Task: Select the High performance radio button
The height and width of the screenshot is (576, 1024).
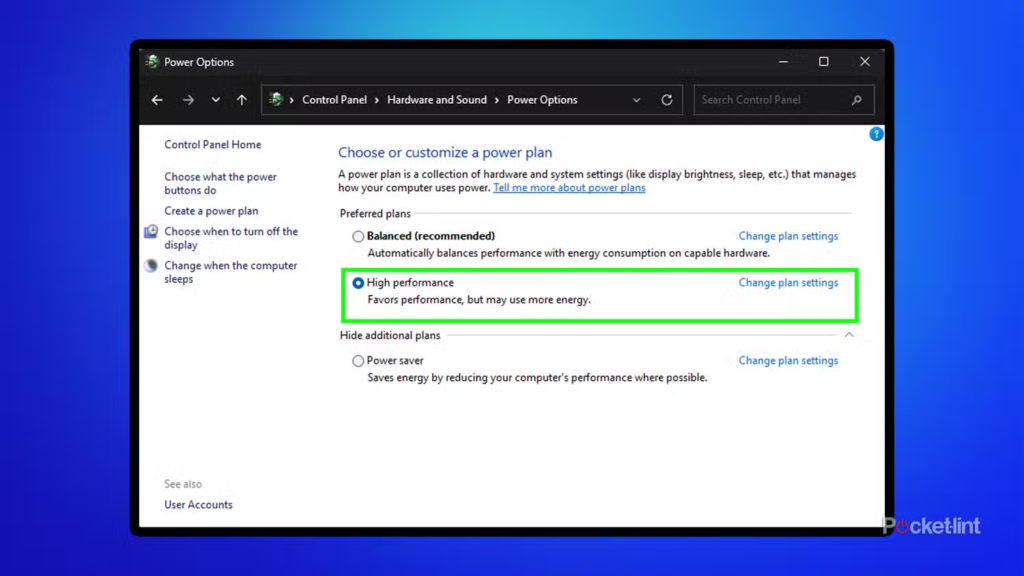Action: pyautogui.click(x=358, y=284)
